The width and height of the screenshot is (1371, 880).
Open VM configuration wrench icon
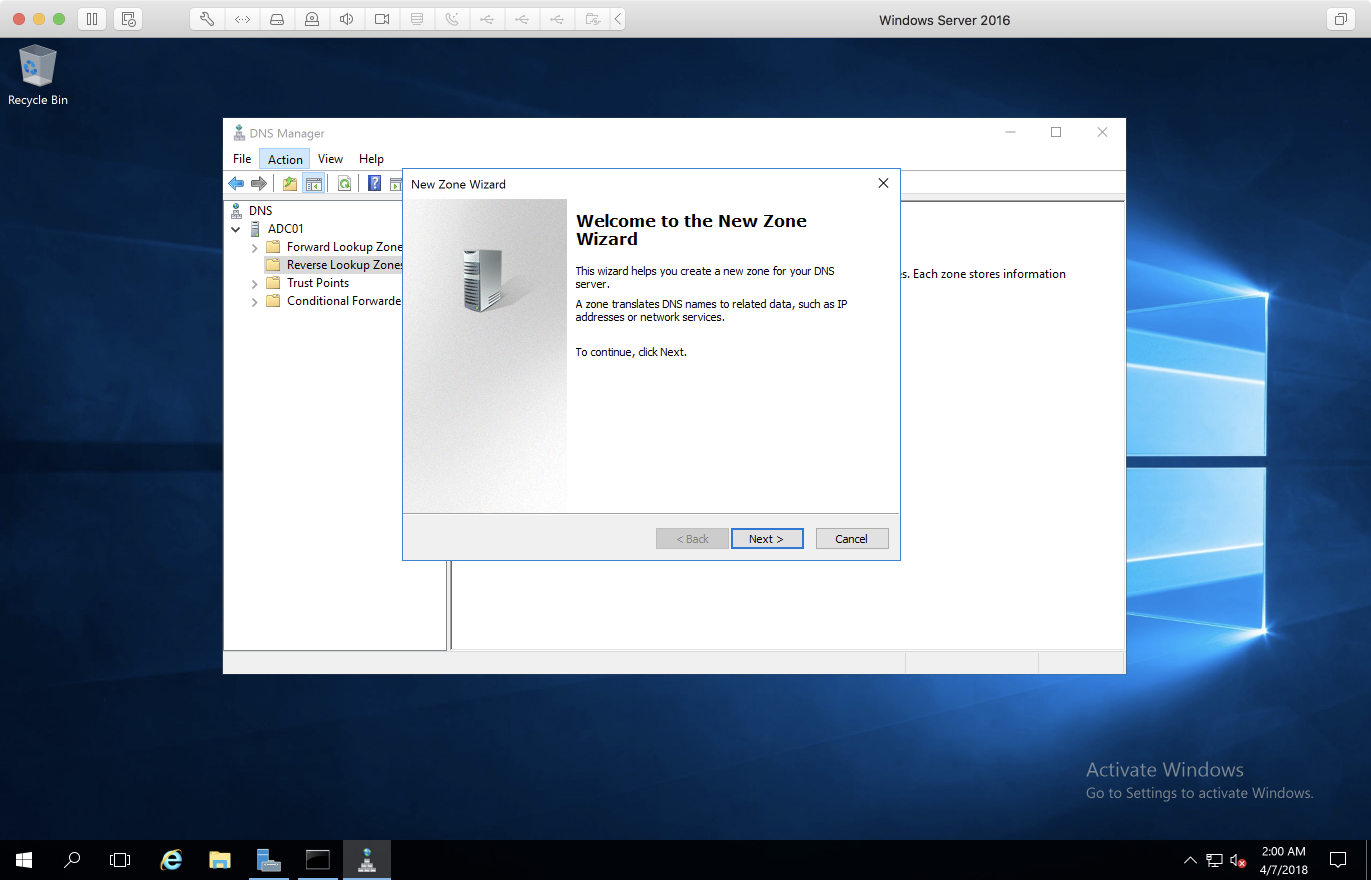pos(207,19)
